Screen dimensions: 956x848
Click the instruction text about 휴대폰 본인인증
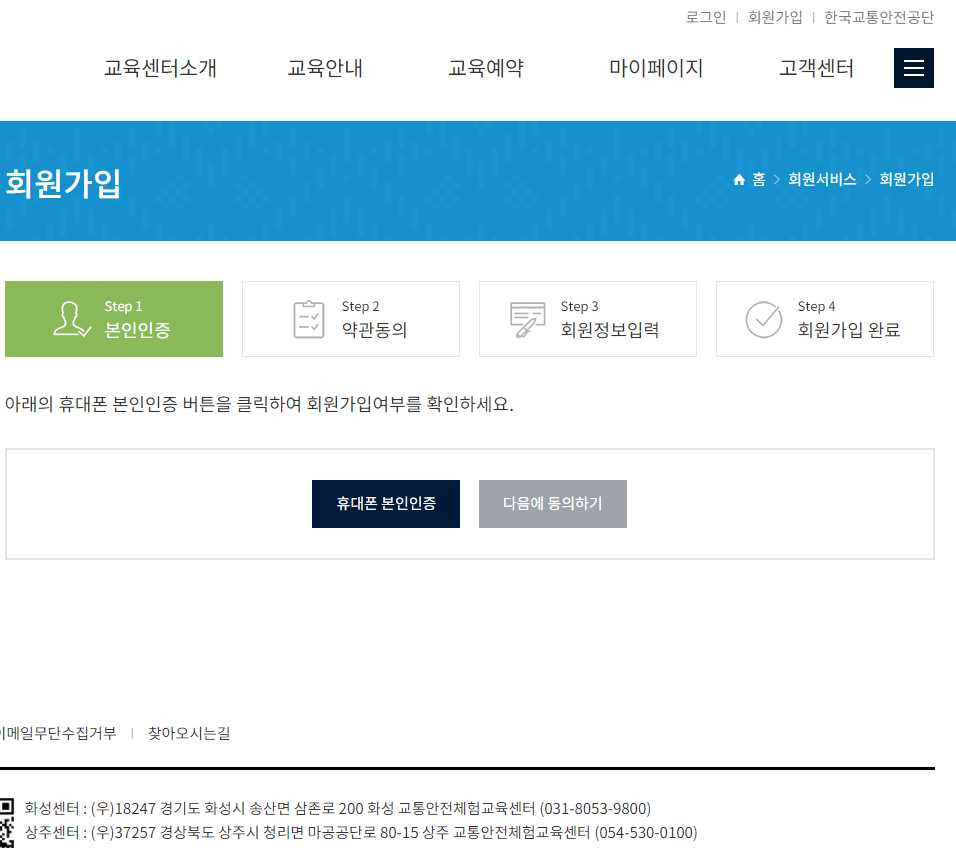pyautogui.click(x=259, y=404)
